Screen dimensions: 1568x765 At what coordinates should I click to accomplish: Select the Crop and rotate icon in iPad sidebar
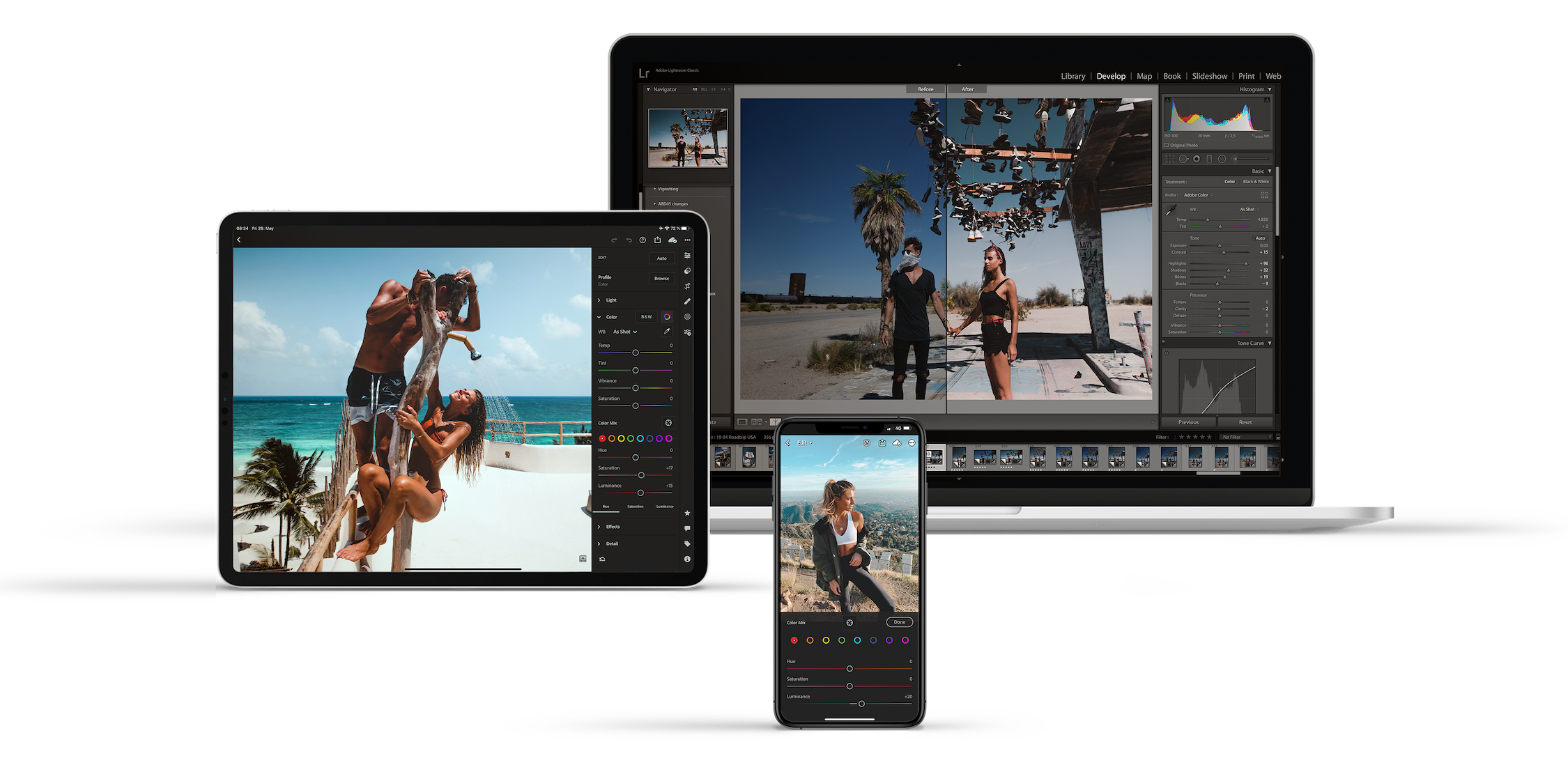tap(687, 286)
